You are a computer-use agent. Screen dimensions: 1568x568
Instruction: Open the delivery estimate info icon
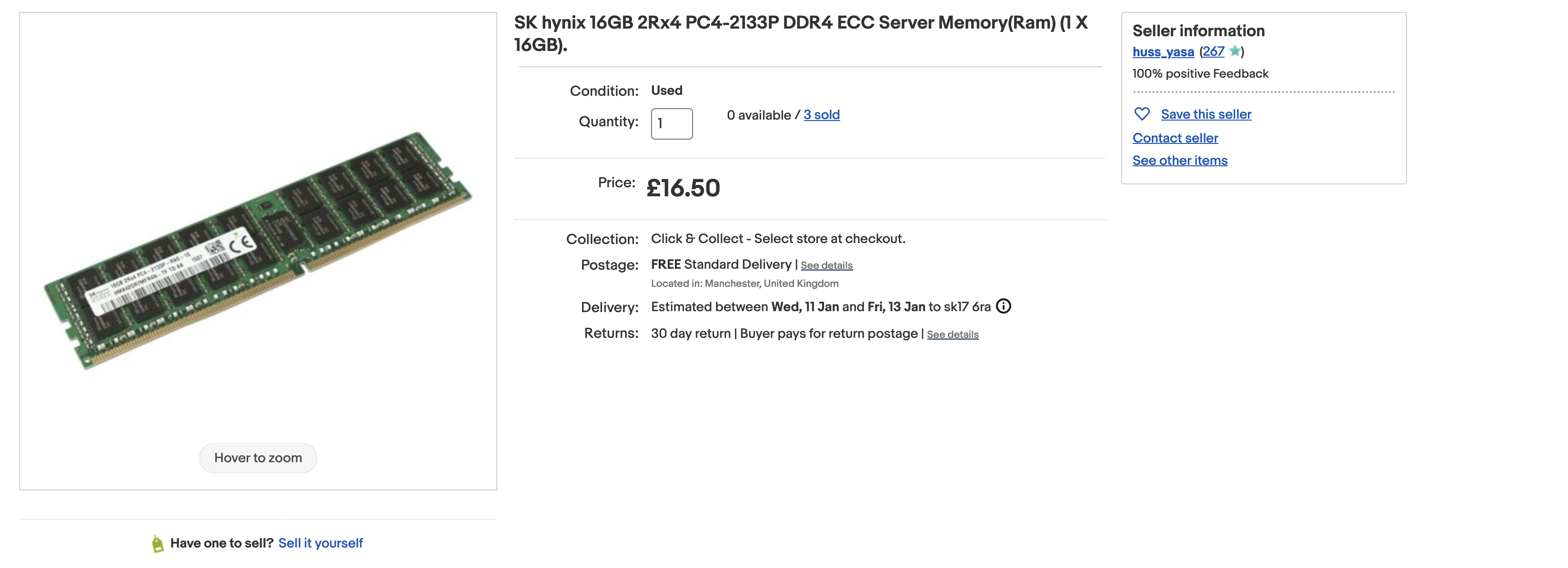[1003, 306]
